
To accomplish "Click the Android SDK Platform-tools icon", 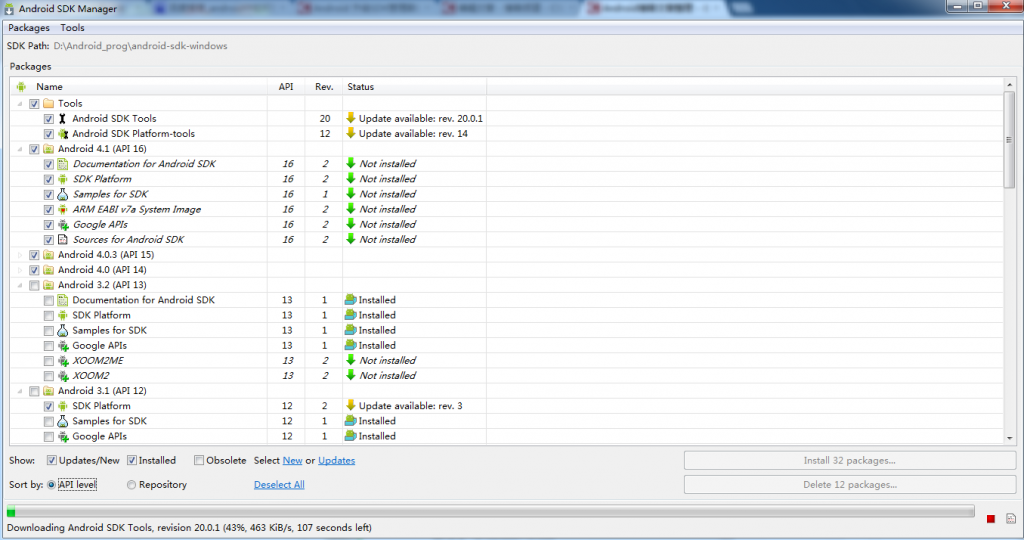I will (63, 134).
